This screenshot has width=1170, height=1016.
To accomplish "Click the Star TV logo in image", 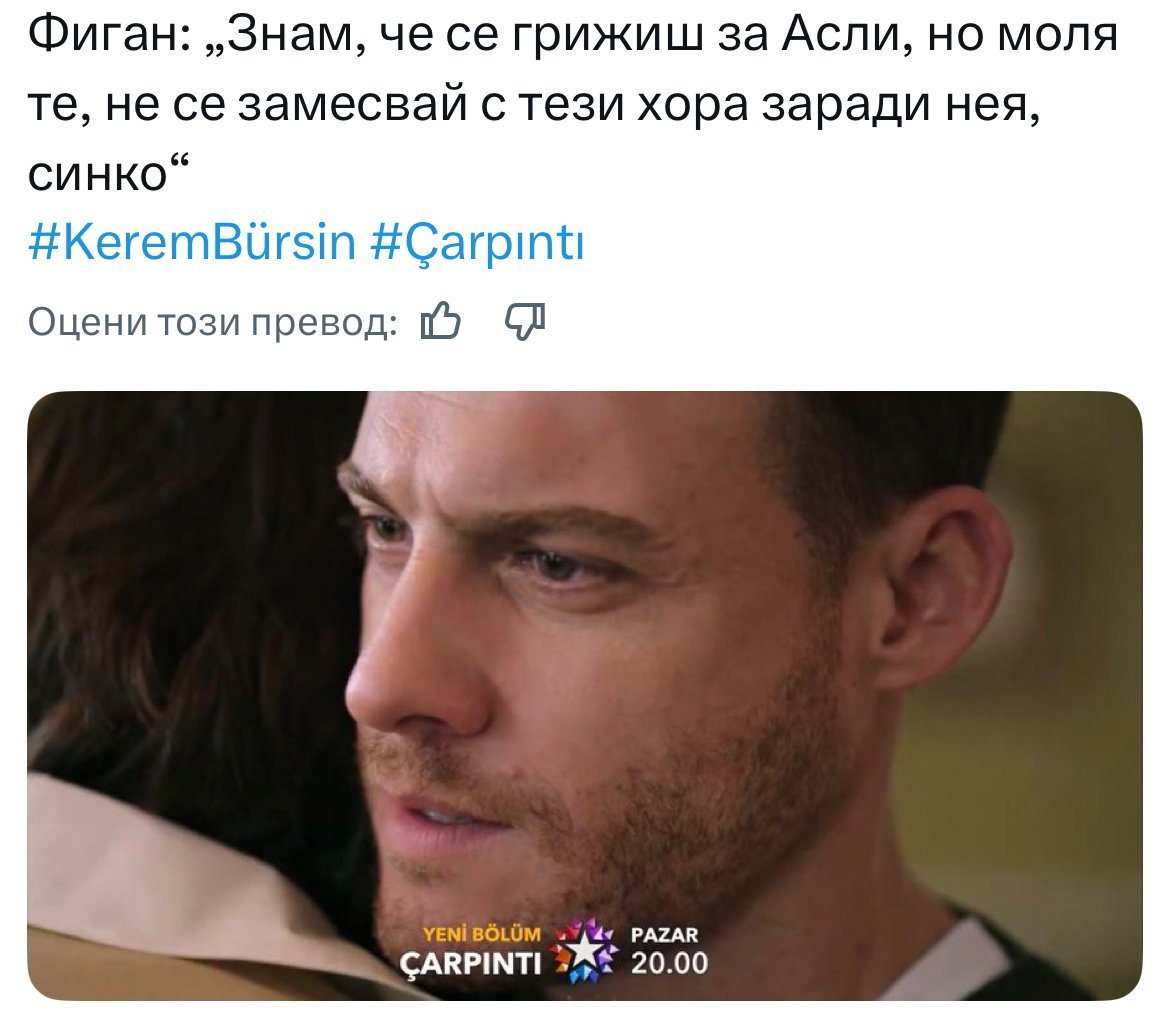I will point(585,951).
